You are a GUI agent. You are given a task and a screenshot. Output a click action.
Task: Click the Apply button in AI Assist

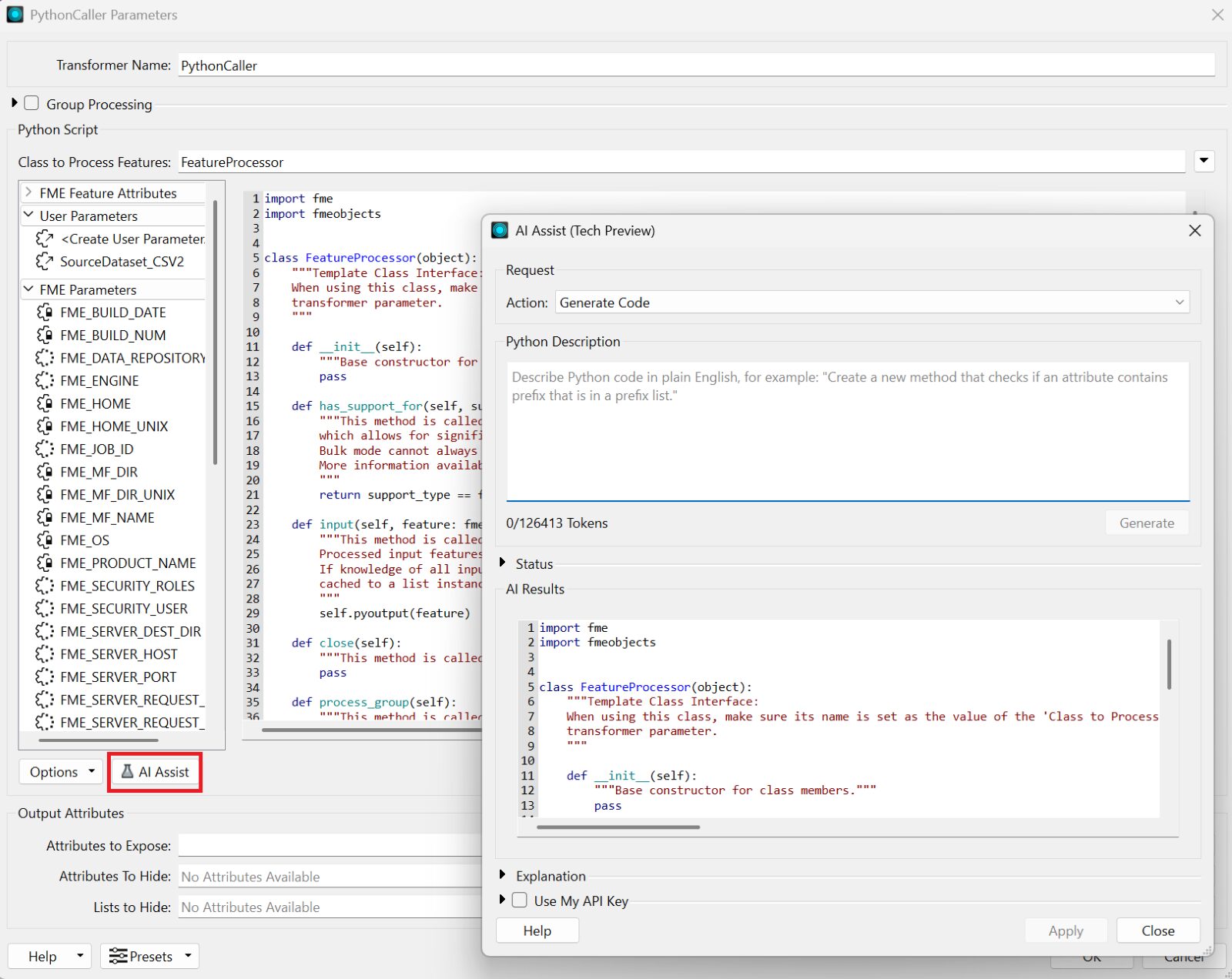point(1066,931)
